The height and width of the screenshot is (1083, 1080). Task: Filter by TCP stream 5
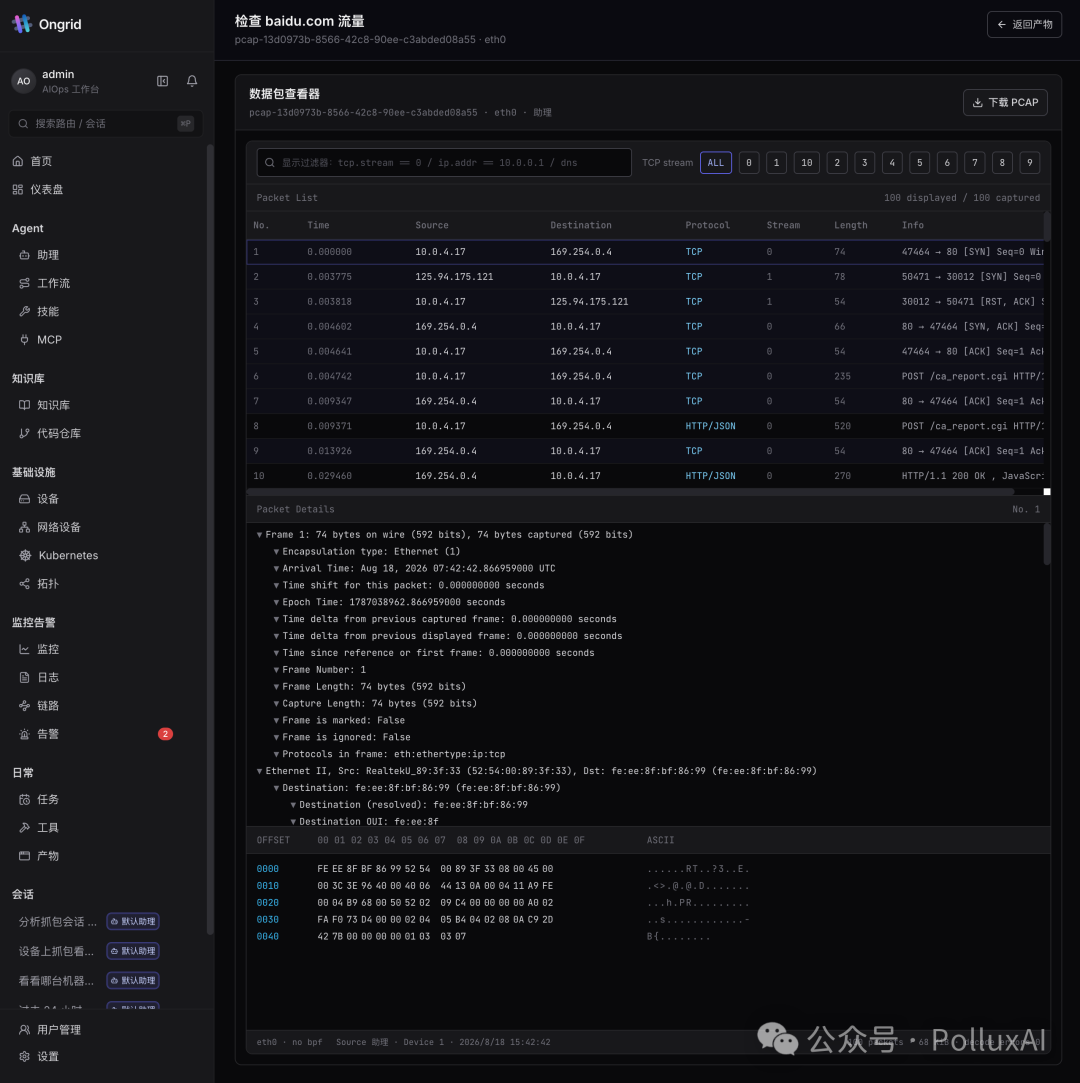[x=919, y=163]
